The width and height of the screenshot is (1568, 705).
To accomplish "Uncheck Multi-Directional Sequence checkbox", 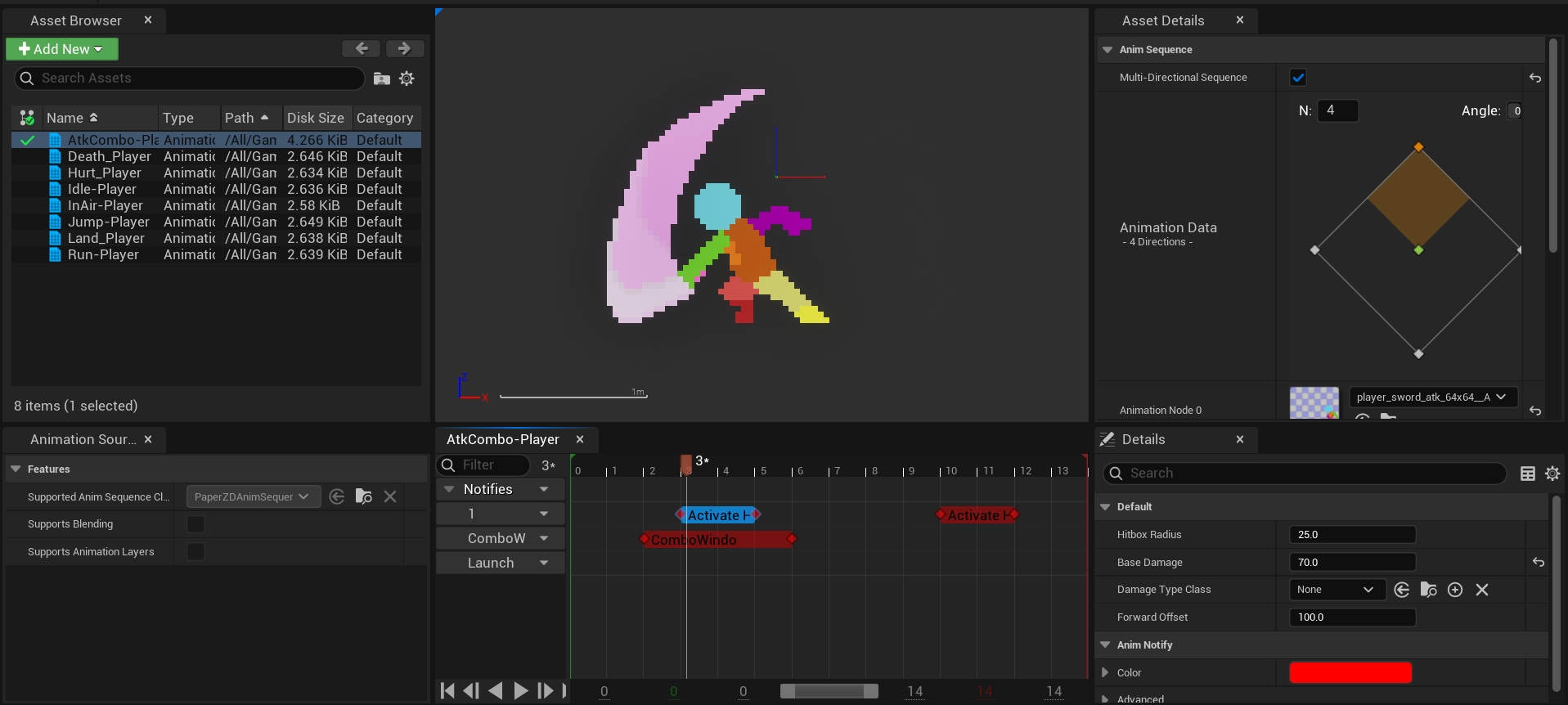I will coord(1298,78).
